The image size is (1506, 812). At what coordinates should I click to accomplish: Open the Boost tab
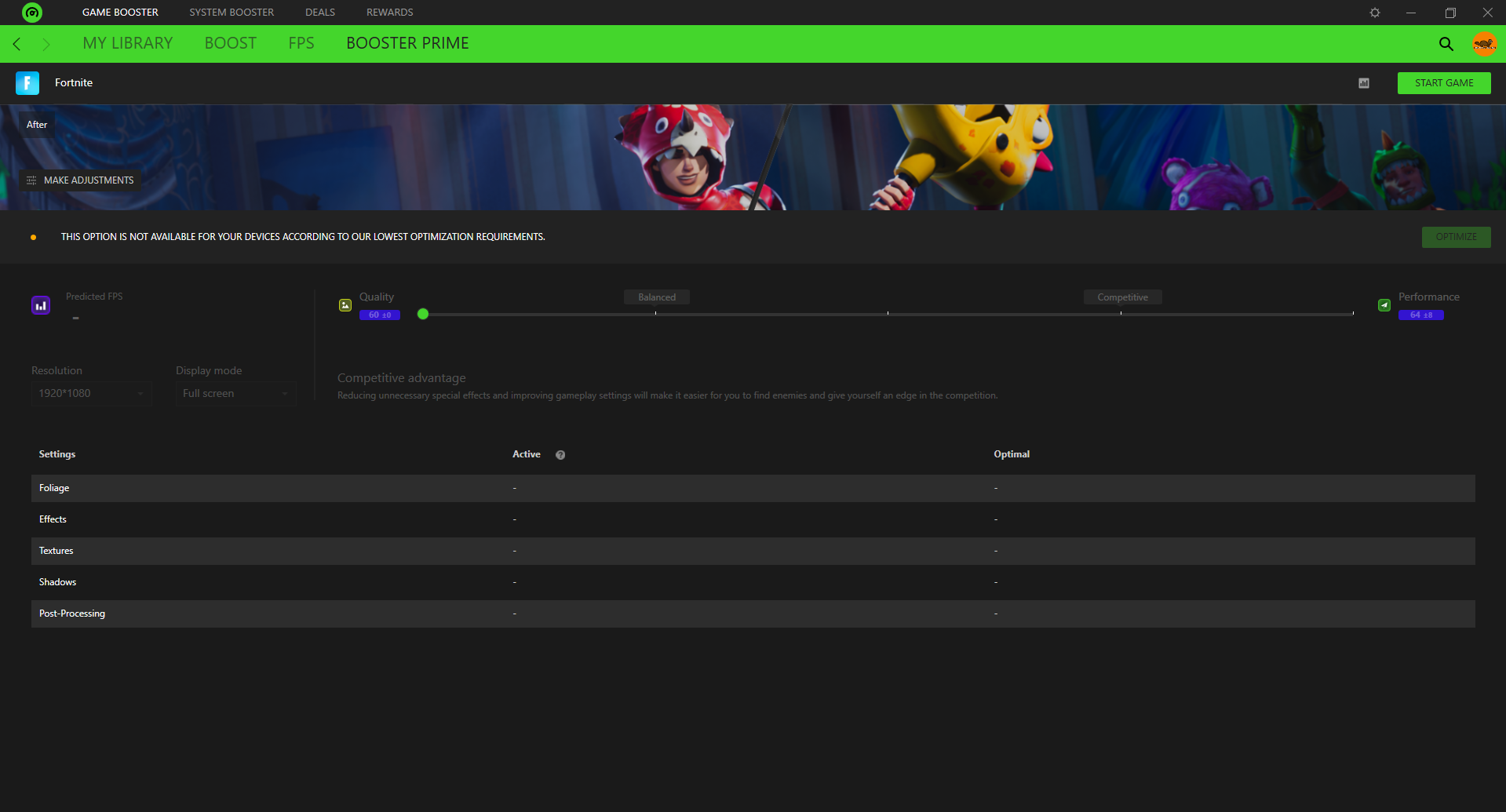[231, 43]
